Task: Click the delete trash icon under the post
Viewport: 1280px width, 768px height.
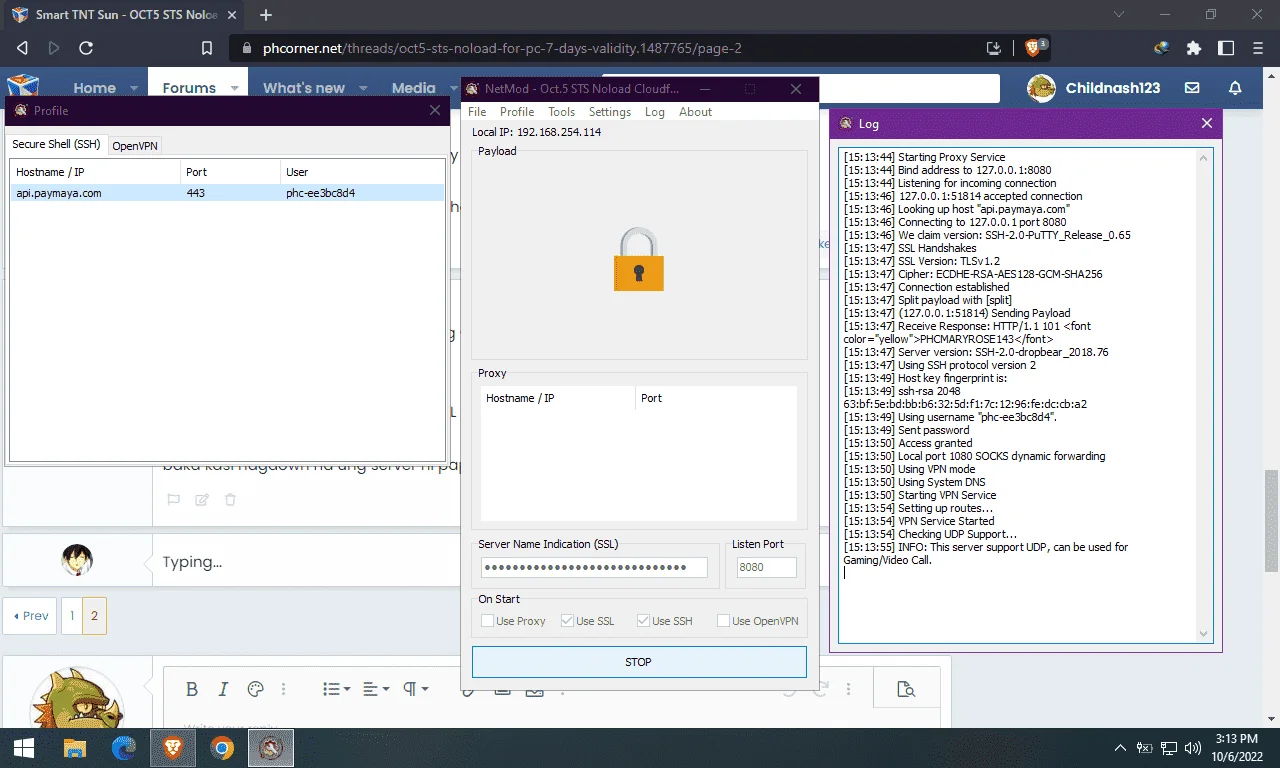Action: (231, 500)
